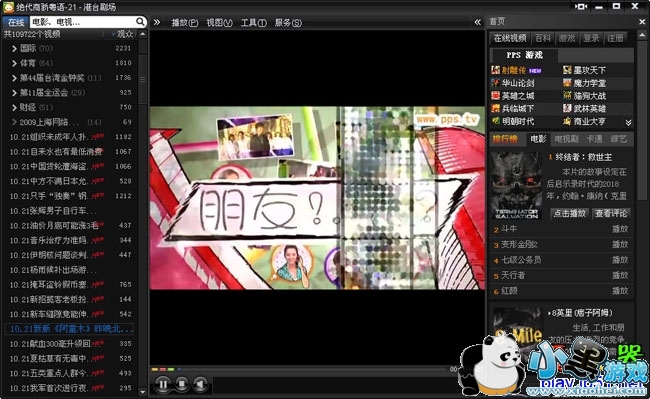Click the 查看评论 button

pyautogui.click(x=611, y=213)
